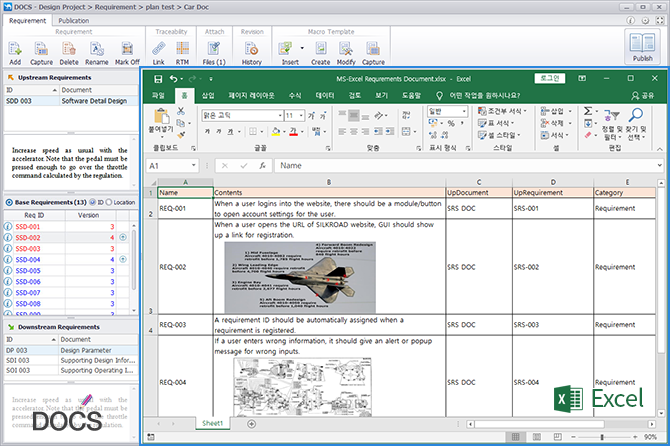This screenshot has width=670, height=446.
Task: Click Document header in Downstream Requirements
Action: (x=98, y=339)
